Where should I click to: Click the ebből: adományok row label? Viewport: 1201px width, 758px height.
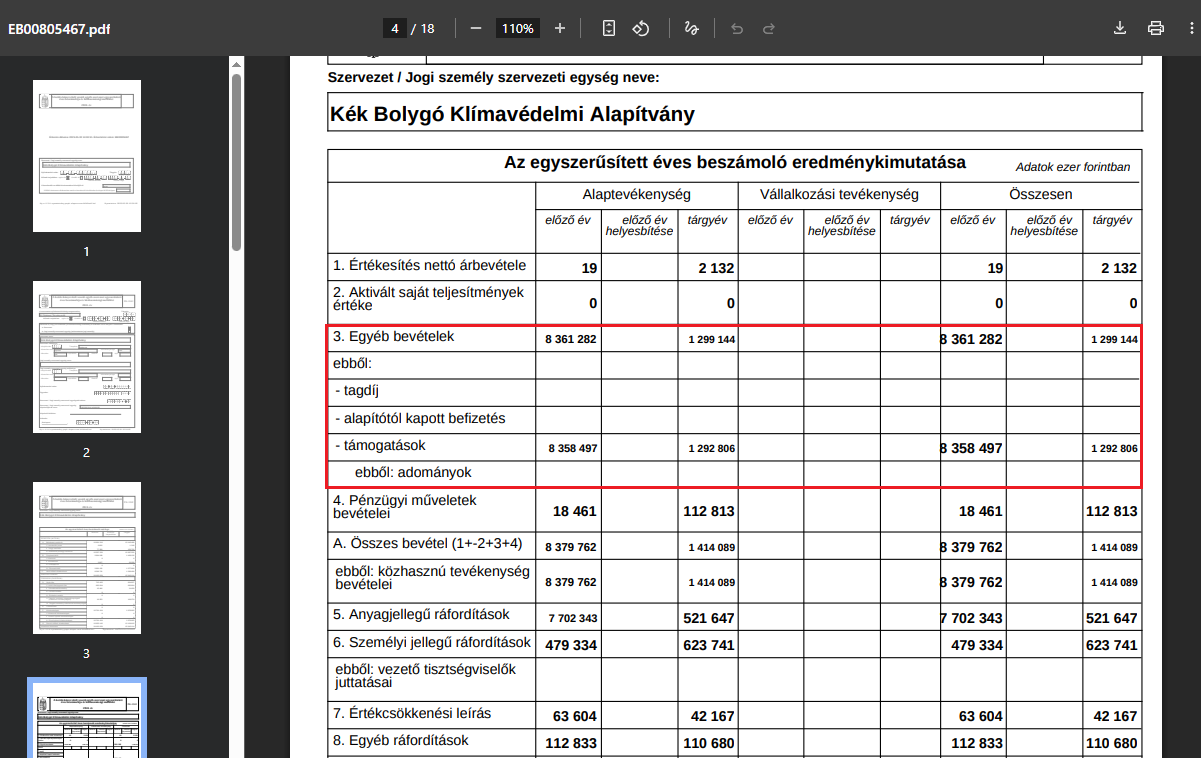pos(413,472)
